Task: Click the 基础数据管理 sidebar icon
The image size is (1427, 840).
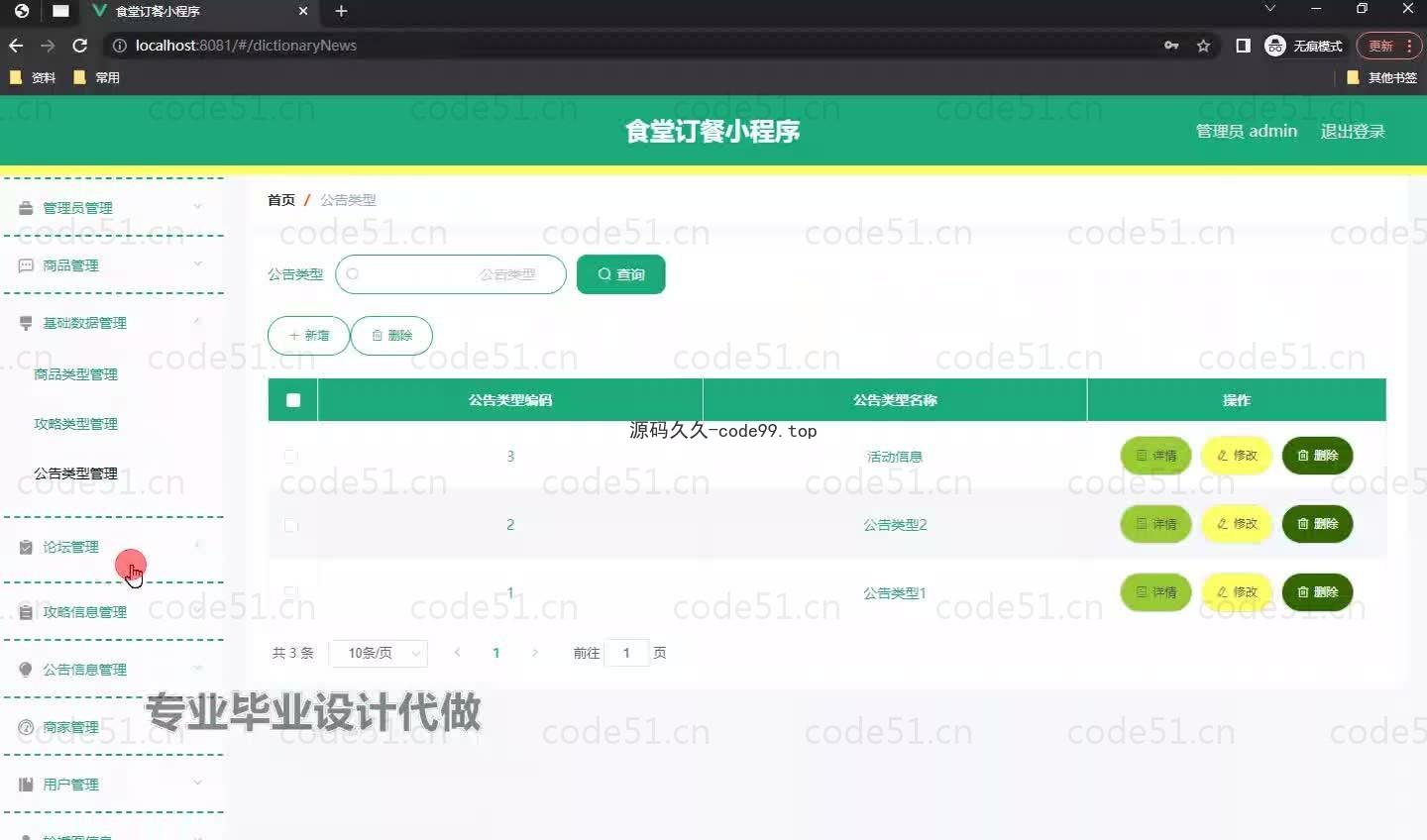Action: (26, 323)
